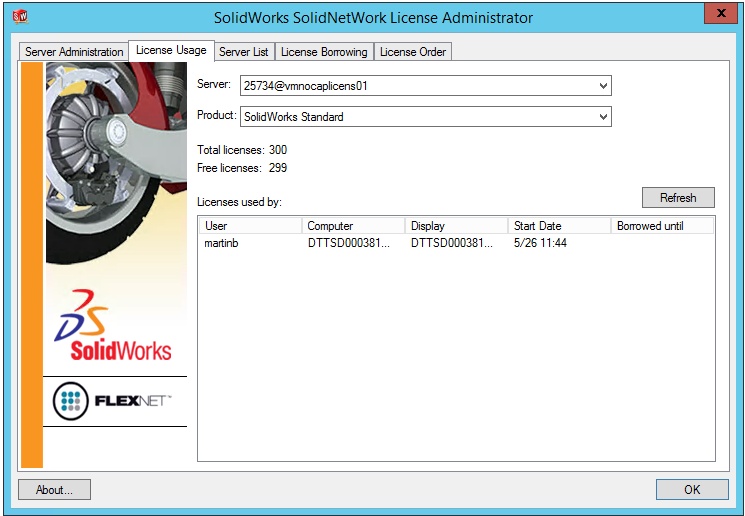Image resolution: width=745 pixels, height=516 pixels.
Task: Expand the Server dropdown arrow
Action: pyautogui.click(x=603, y=86)
